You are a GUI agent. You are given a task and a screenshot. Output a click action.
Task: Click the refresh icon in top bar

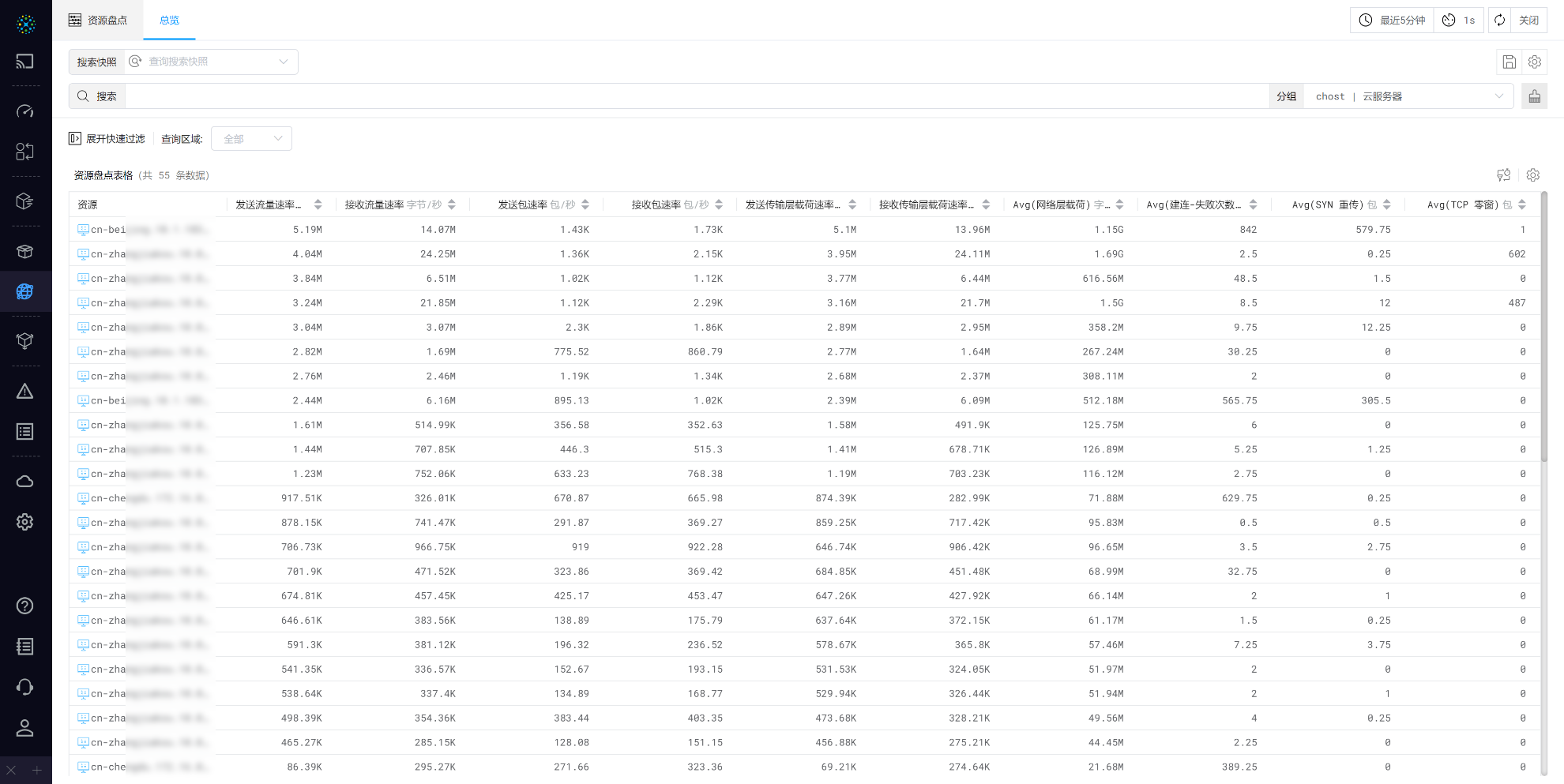pos(1499,21)
